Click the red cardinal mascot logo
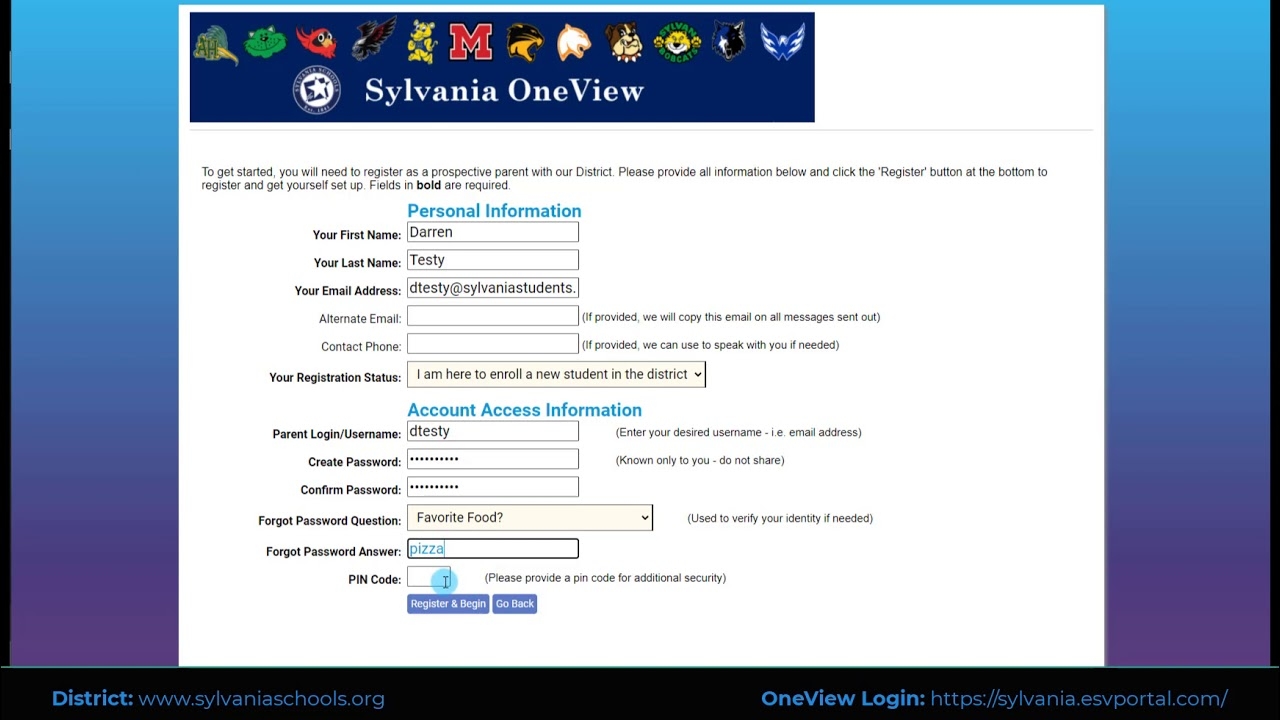Viewport: 1280px width, 720px height. pyautogui.click(x=317, y=42)
